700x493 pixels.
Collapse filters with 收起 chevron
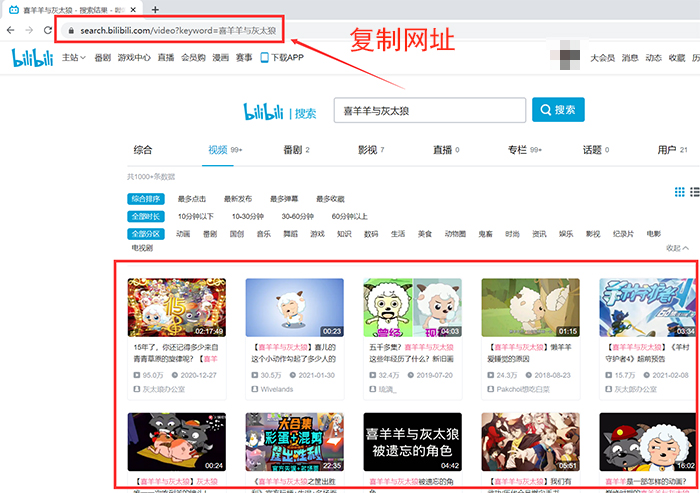click(677, 248)
